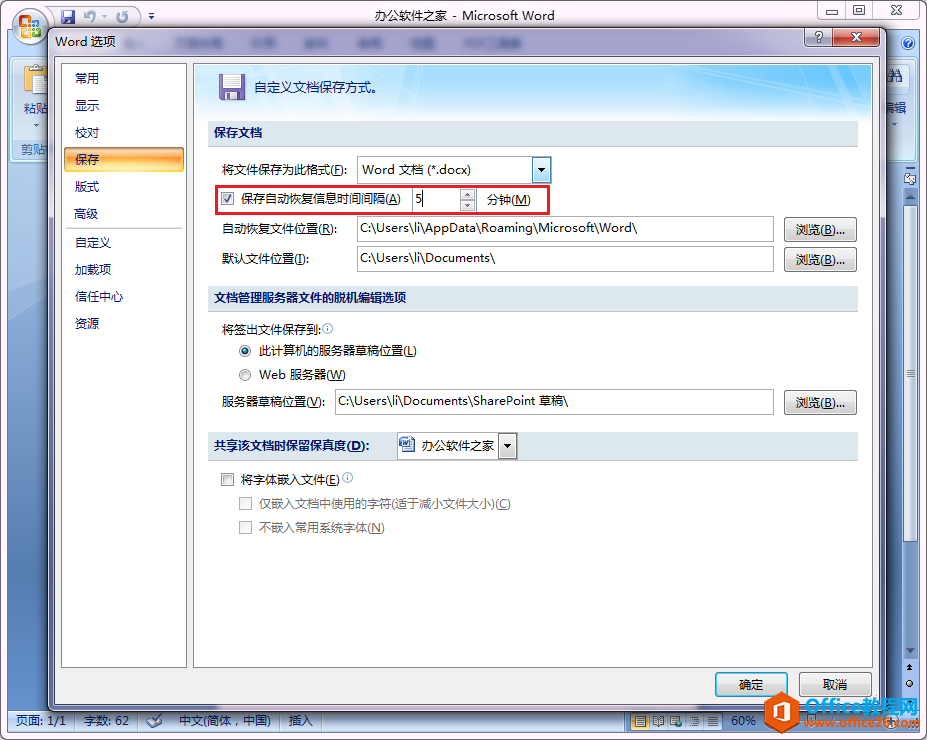The height and width of the screenshot is (740, 927).
Task: Click the Undo icon in Quick Access Toolbar
Action: coord(90,17)
